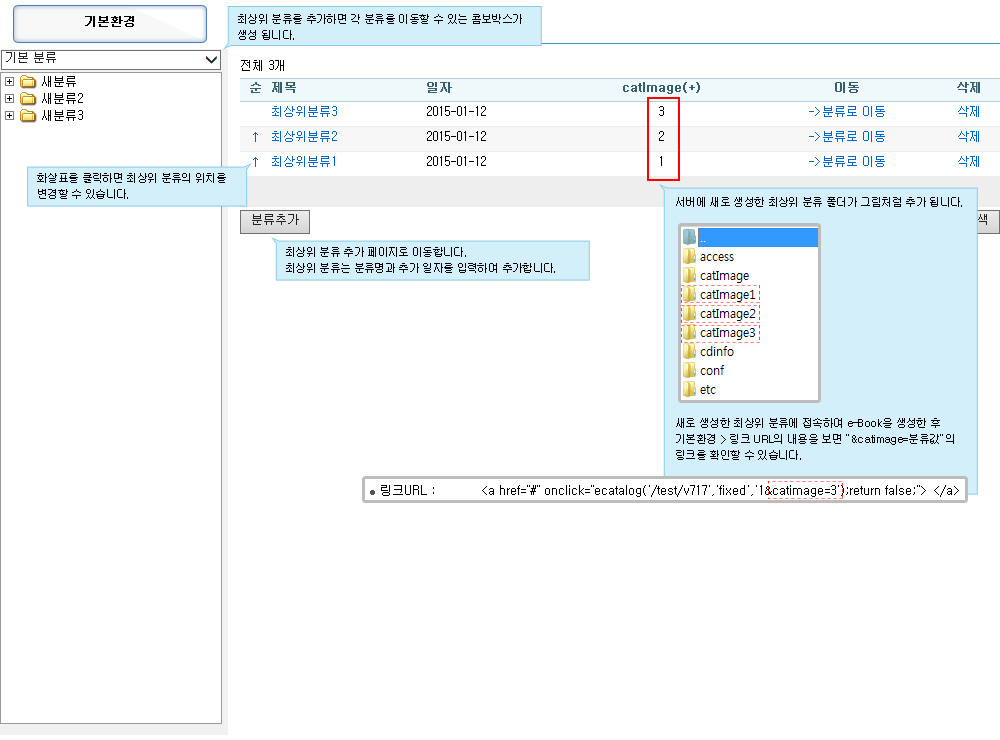Expand the 새분류 tree node
Image resolution: width=1000 pixels, height=740 pixels.
[9, 82]
